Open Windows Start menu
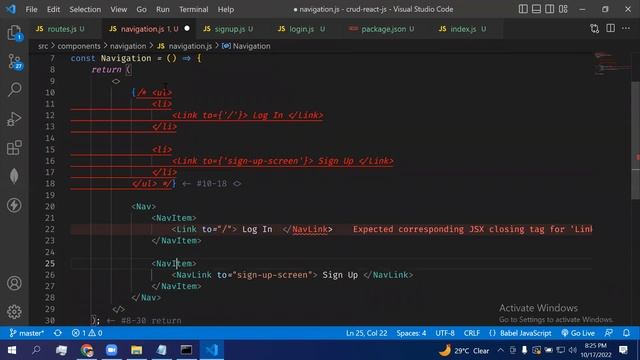Screen dimensions: 640x360 (11, 350)
